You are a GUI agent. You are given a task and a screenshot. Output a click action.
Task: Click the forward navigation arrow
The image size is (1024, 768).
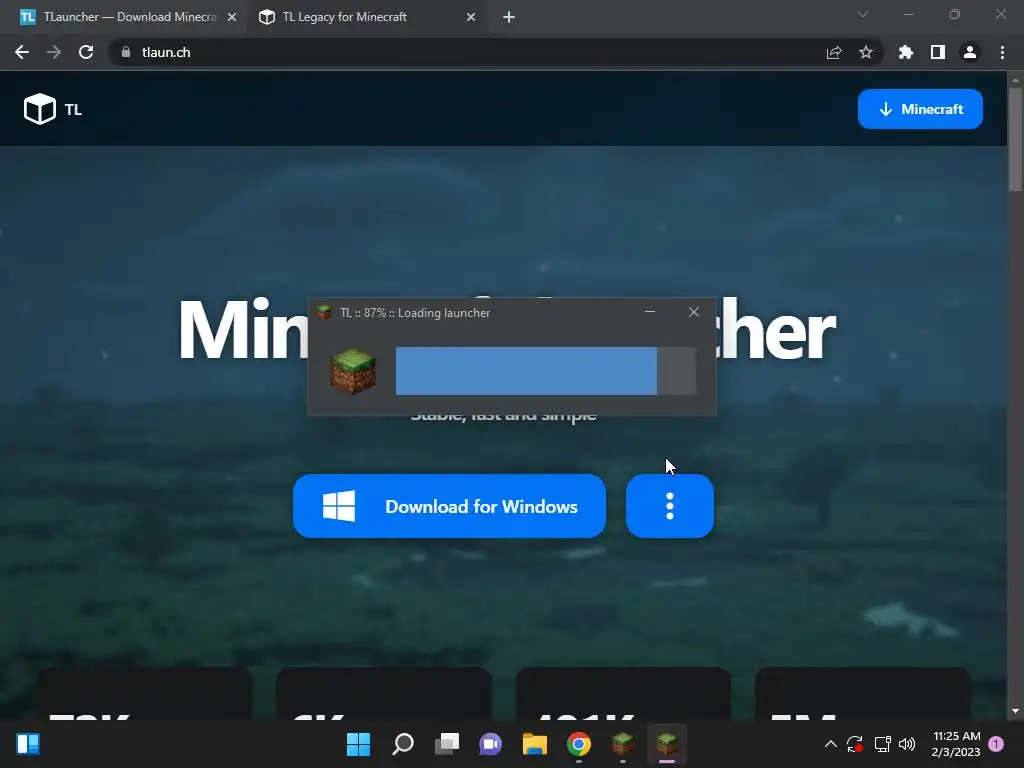(54, 52)
